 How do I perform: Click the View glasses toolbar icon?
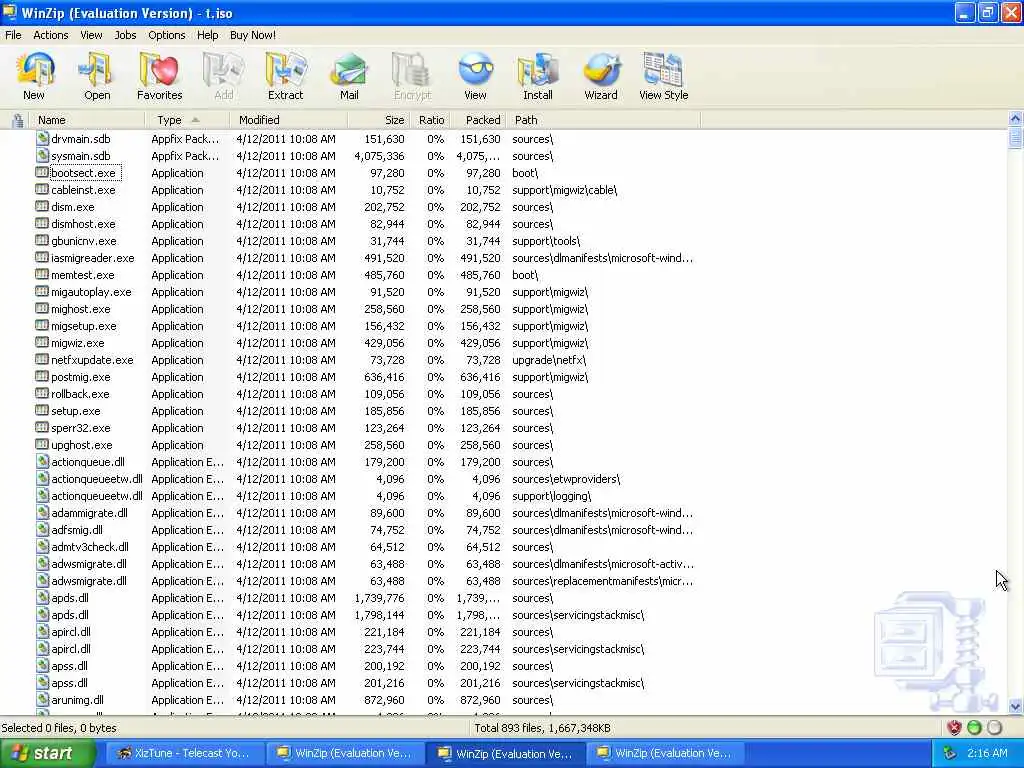[x=475, y=70]
